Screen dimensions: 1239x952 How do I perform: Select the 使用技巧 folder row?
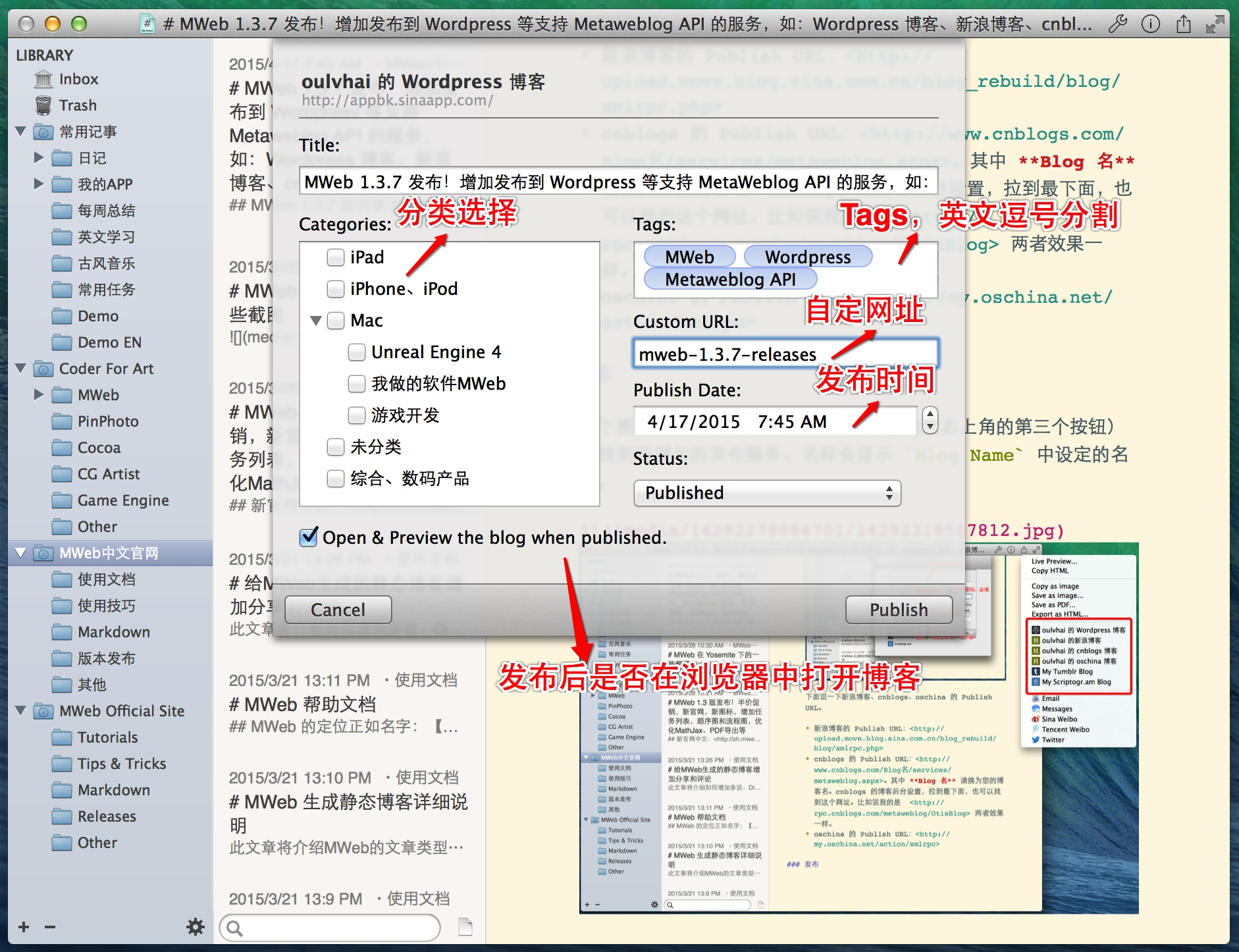point(111,606)
